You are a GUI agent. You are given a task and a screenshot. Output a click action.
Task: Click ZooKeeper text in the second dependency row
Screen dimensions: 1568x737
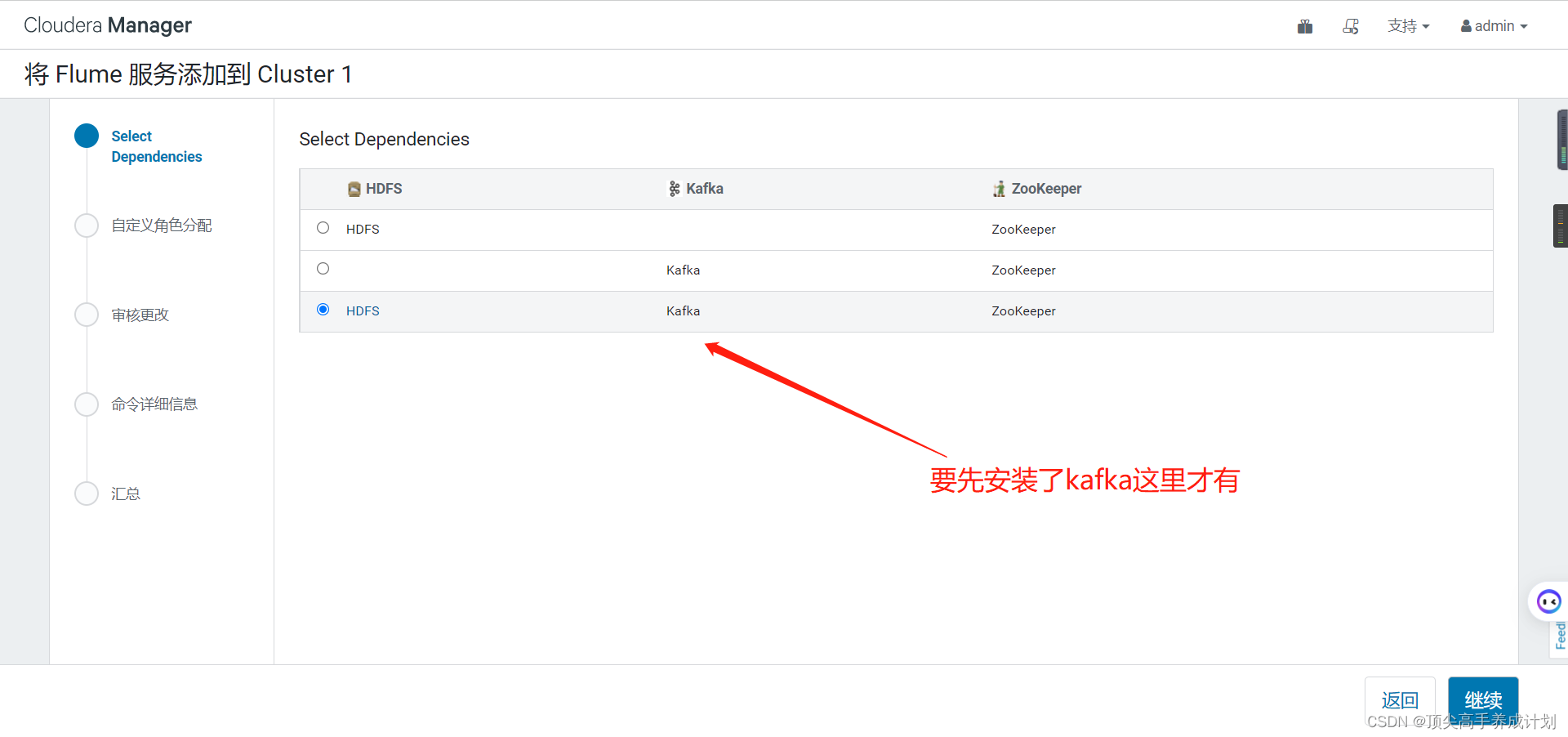[x=1023, y=270]
